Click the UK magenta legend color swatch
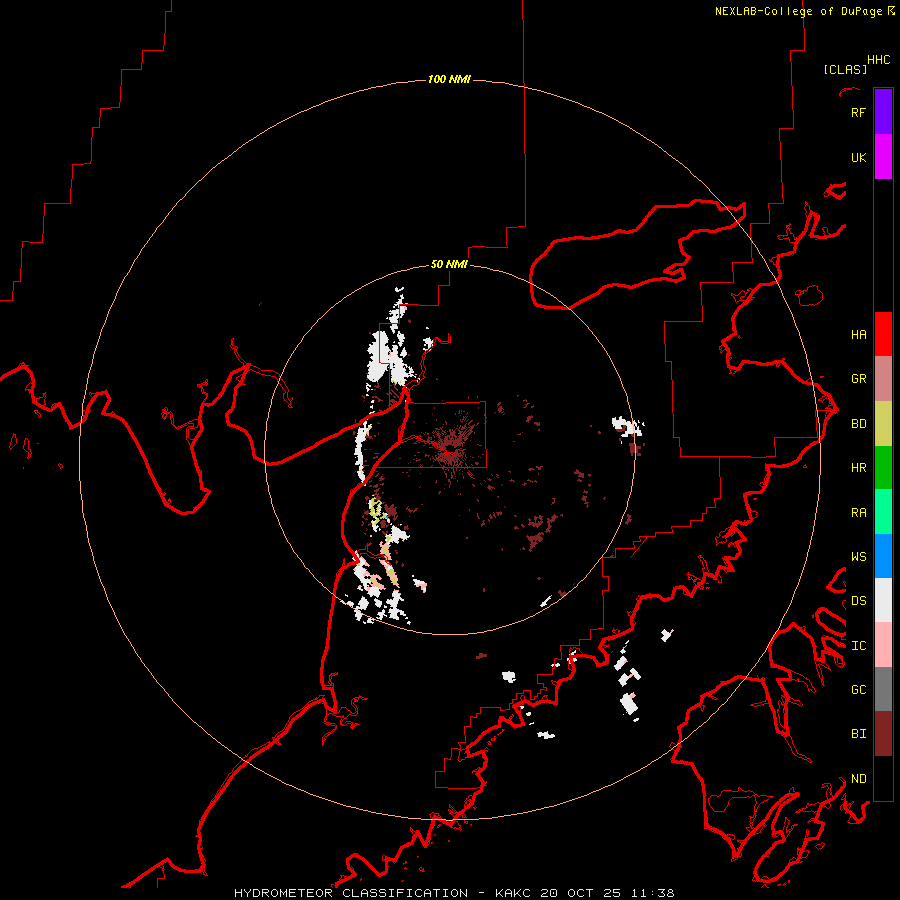The width and height of the screenshot is (900, 900). 883,157
